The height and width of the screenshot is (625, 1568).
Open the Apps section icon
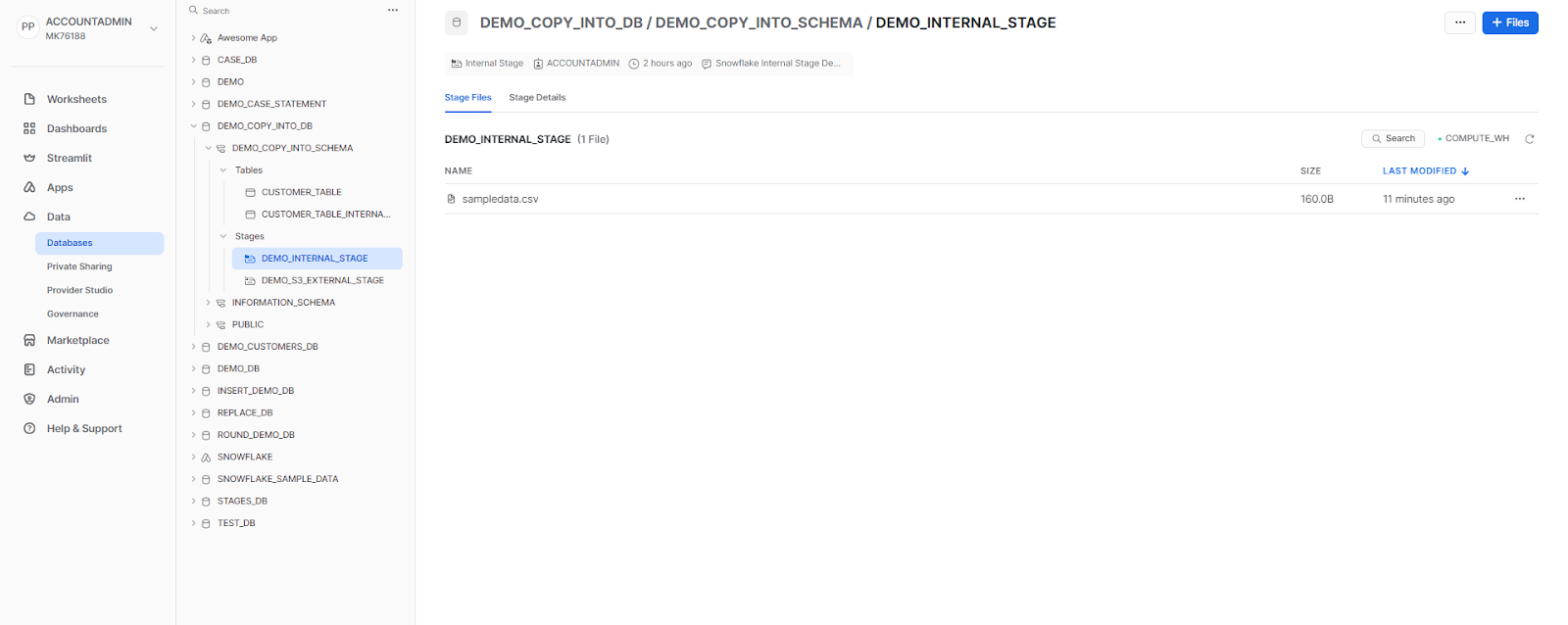click(29, 187)
